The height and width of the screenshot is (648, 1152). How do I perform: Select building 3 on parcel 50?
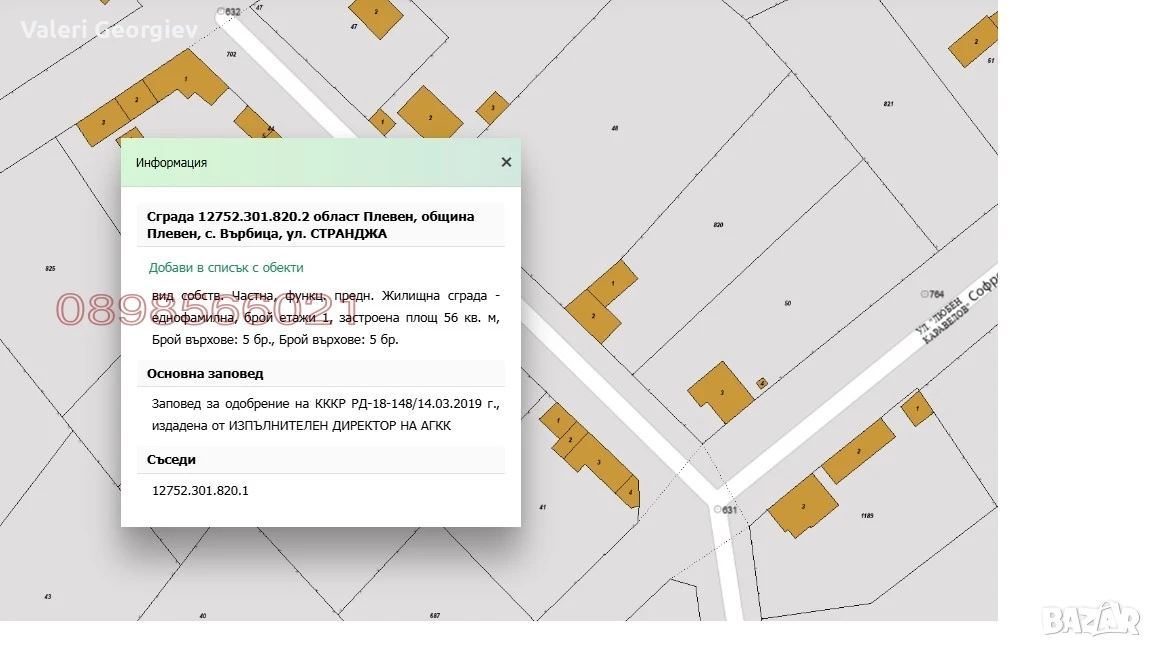tap(721, 392)
